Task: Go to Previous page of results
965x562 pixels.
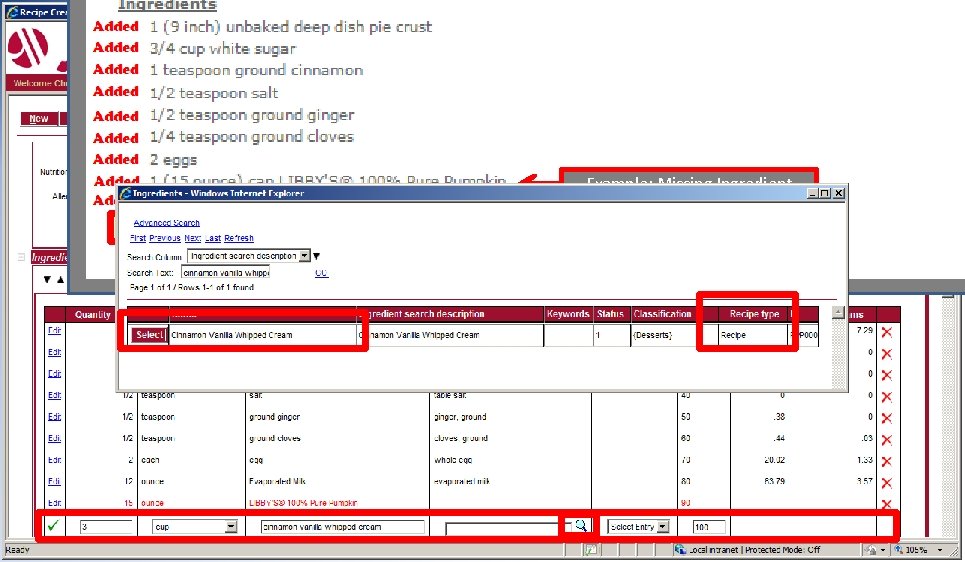Action: [165, 238]
